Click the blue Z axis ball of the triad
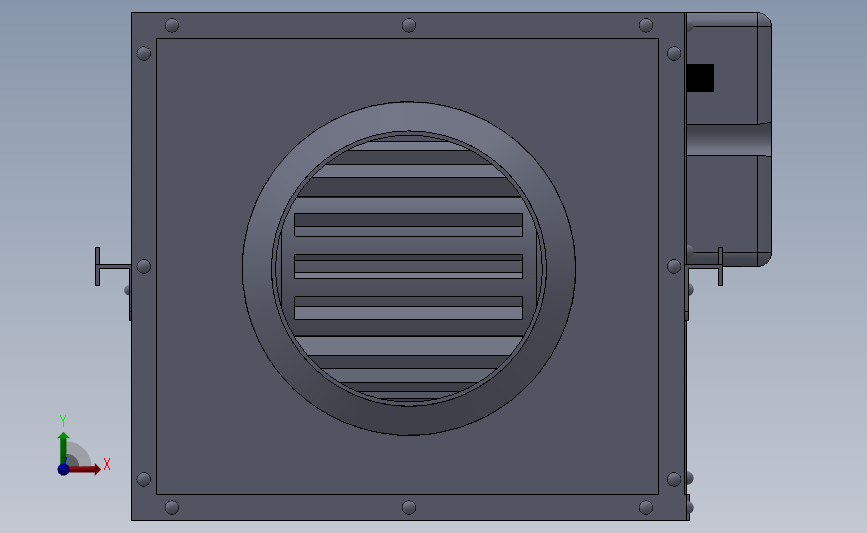The image size is (867, 533). click(x=63, y=469)
